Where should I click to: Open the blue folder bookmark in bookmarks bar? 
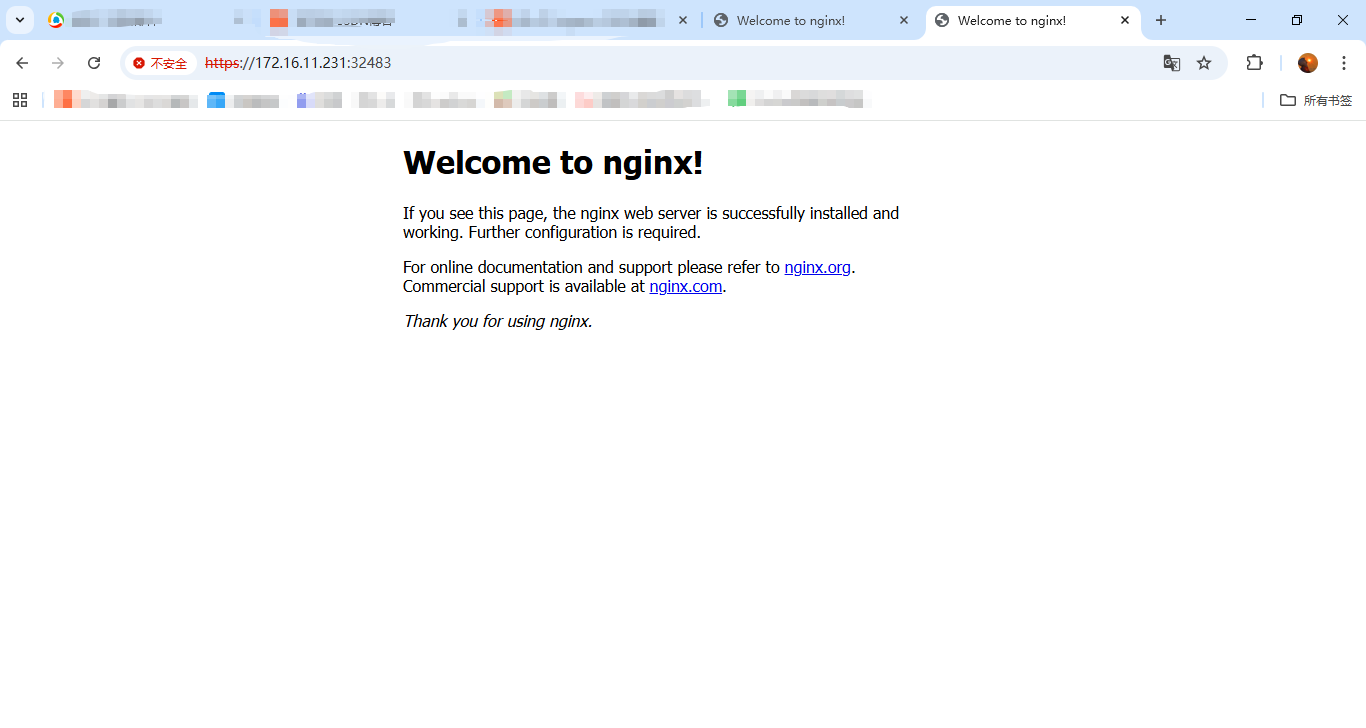[243, 100]
